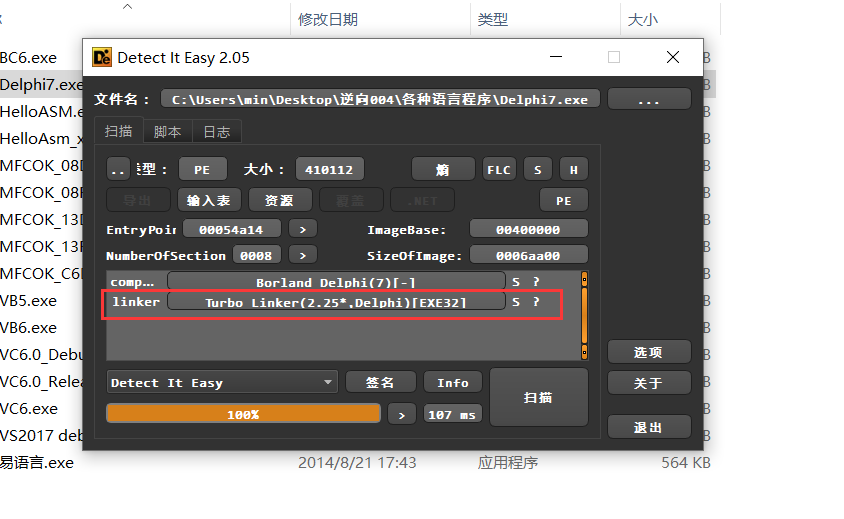Click the PE type button next to 大小
Image resolution: width=844 pixels, height=519 pixels.
pos(202,170)
